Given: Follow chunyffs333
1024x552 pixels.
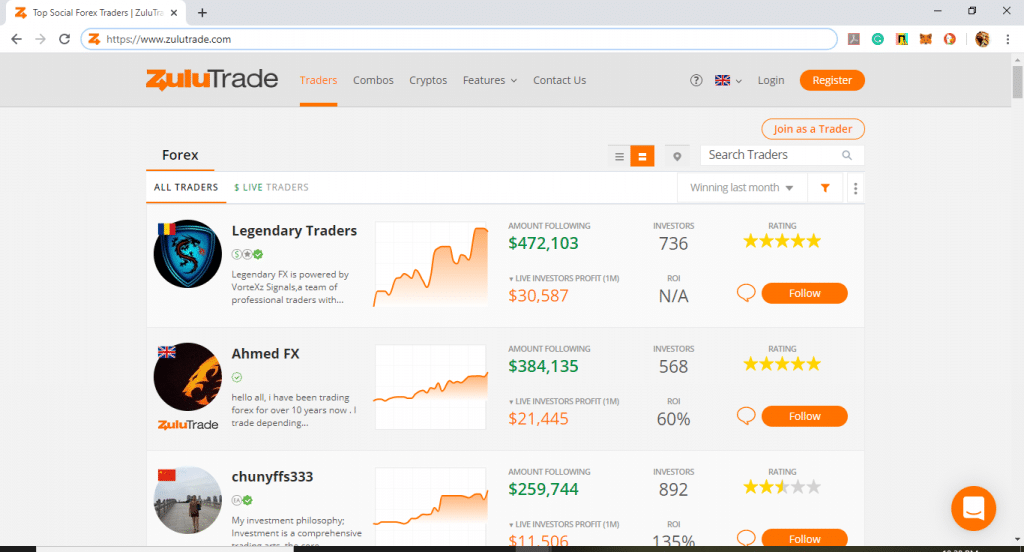Looking at the screenshot, I should [805, 538].
